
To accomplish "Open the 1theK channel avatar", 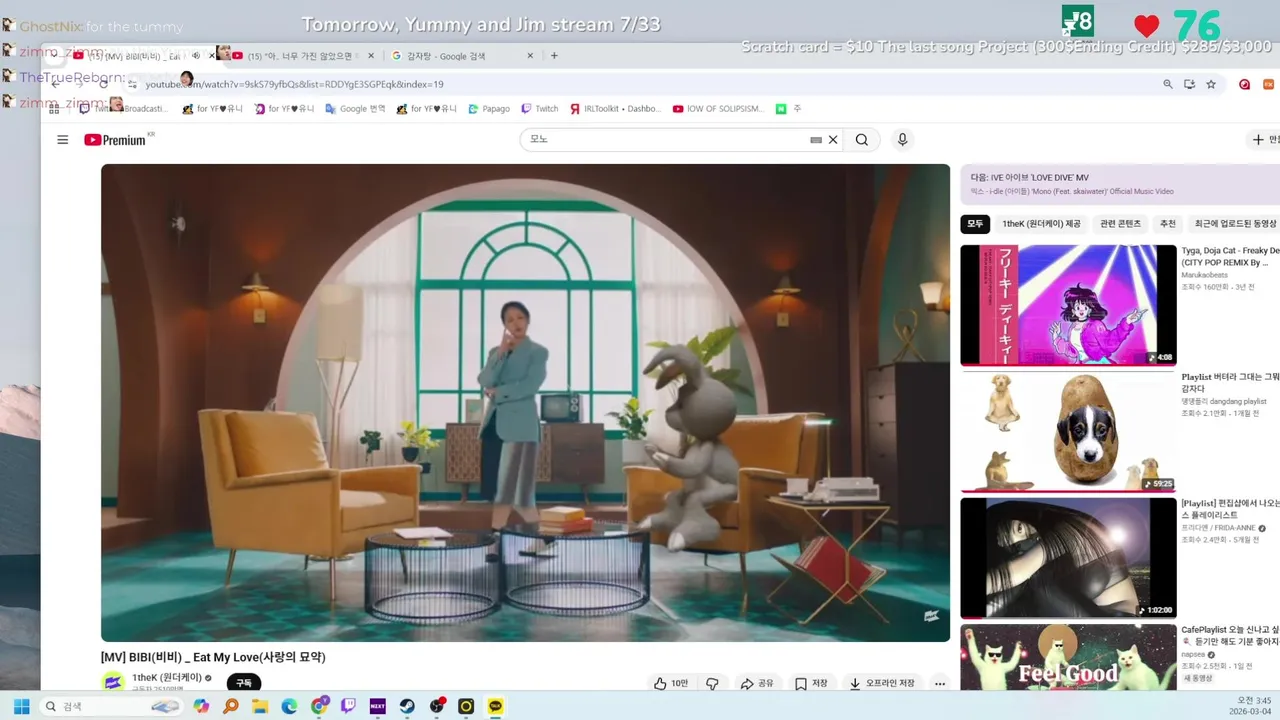I will [113, 683].
